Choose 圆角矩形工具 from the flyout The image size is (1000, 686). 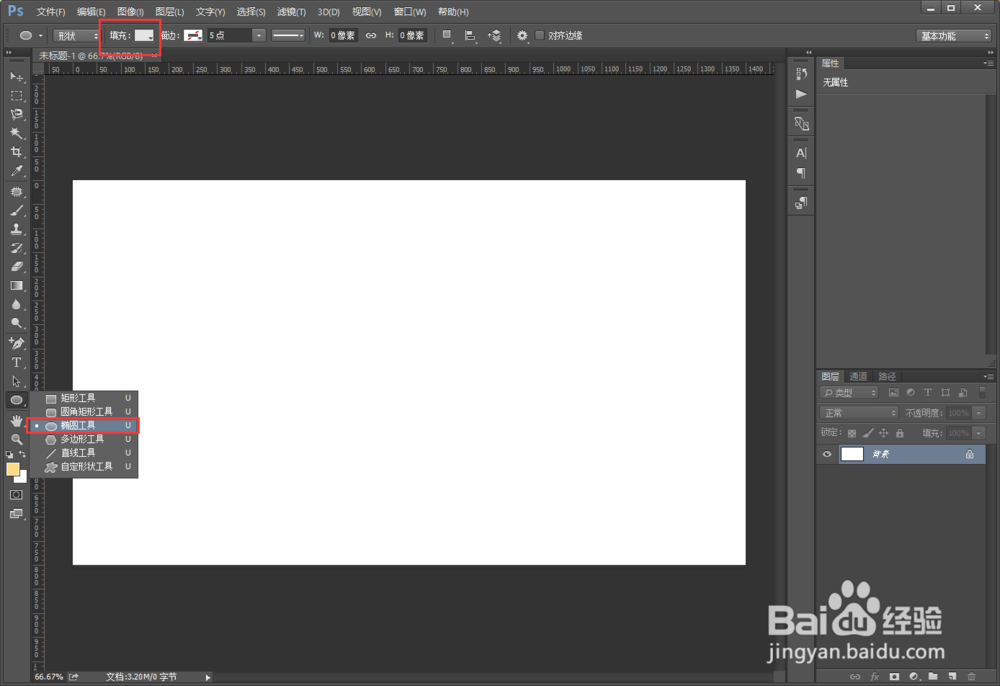(x=84, y=412)
